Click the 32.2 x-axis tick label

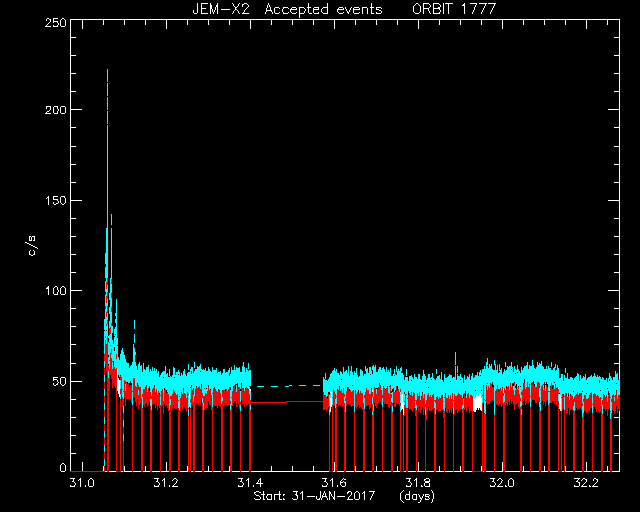tap(586, 483)
